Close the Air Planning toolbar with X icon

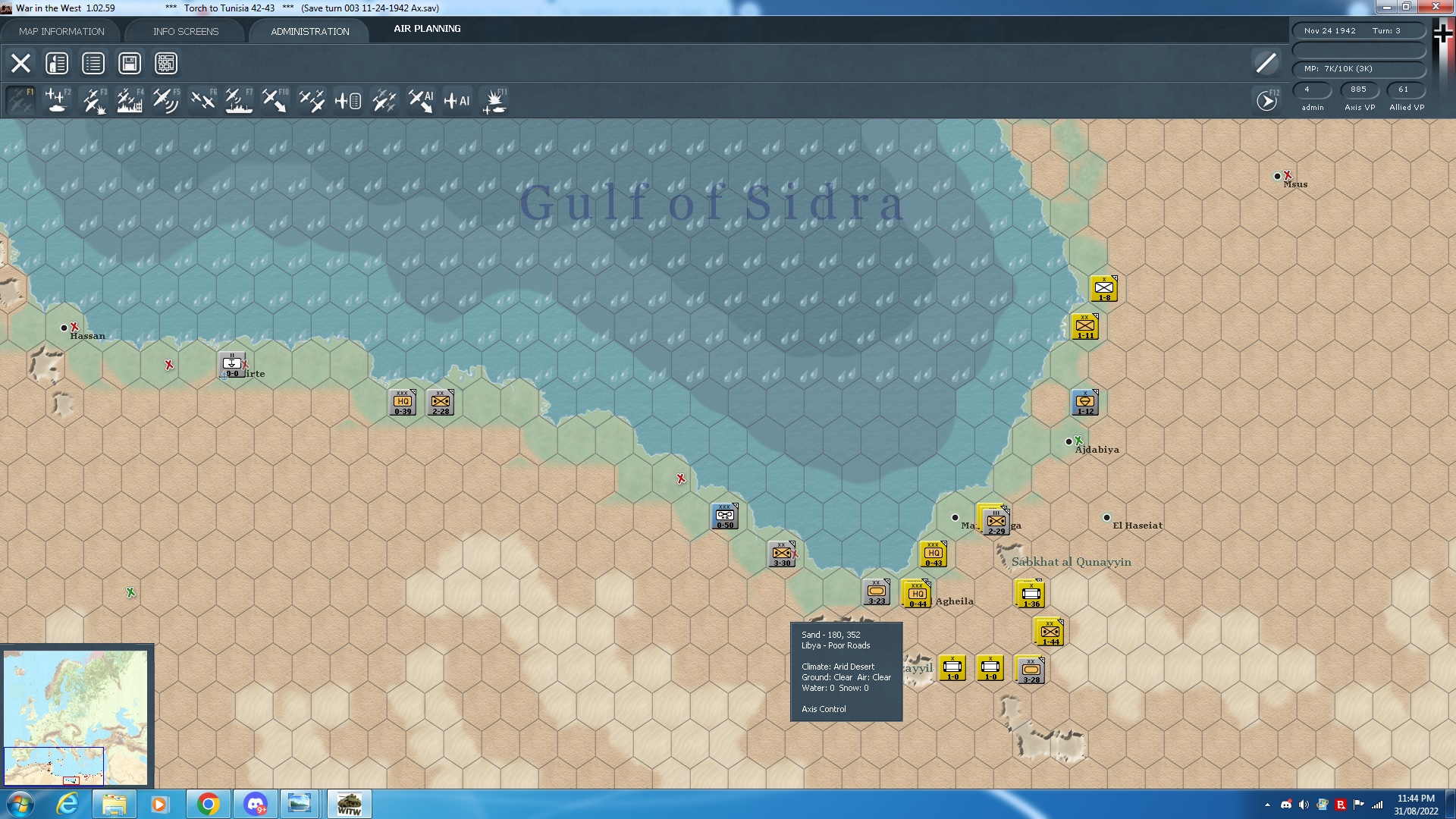pyautogui.click(x=20, y=63)
